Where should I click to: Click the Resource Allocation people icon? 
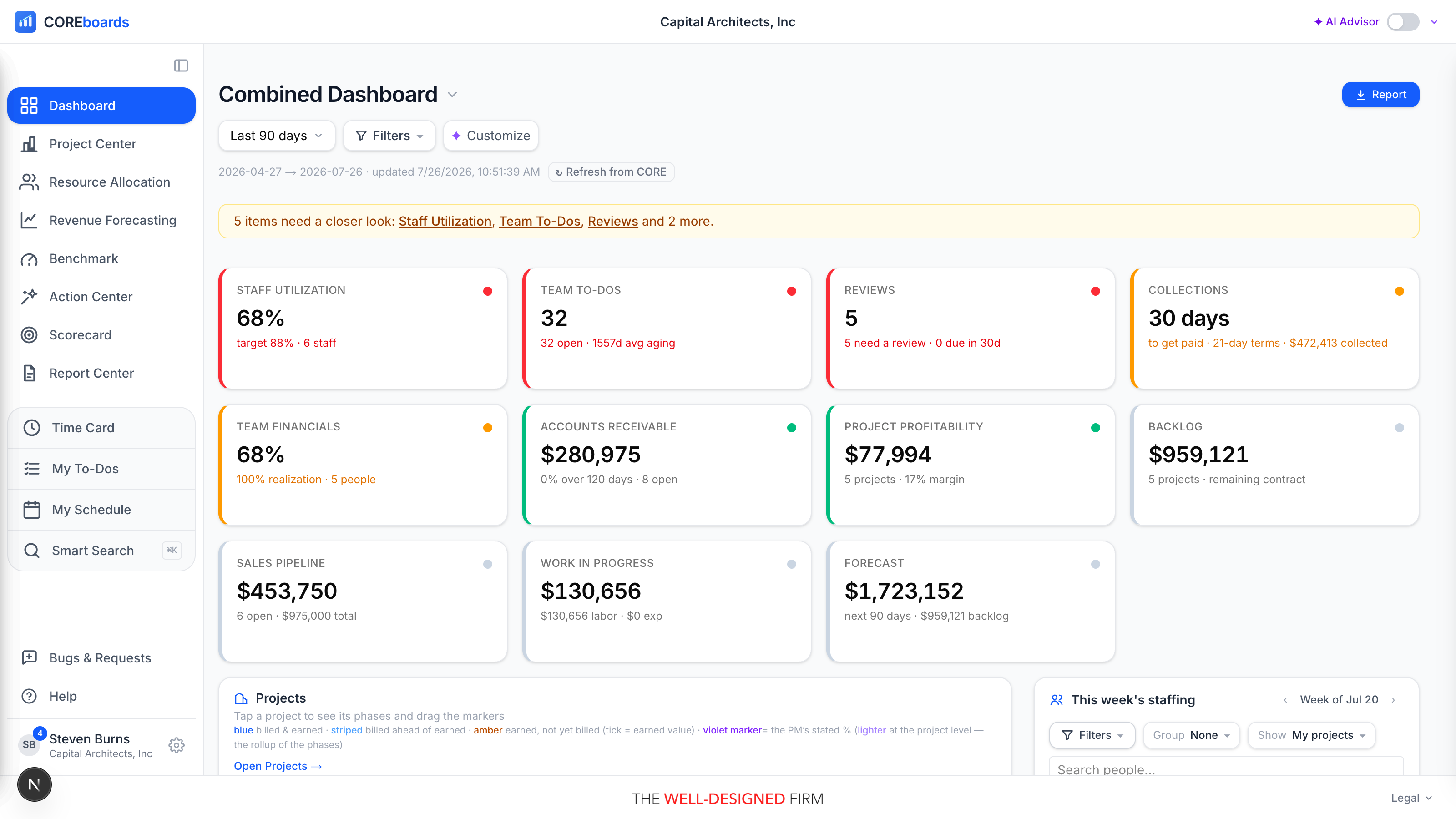coord(30,182)
